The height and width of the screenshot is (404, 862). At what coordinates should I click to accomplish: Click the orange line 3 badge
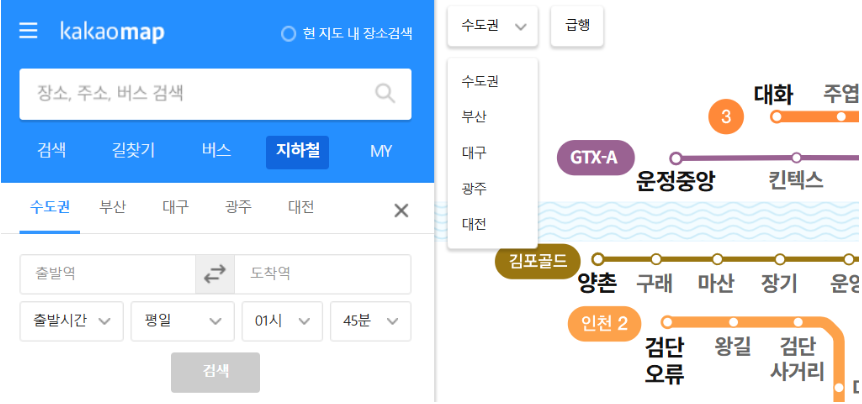click(x=726, y=117)
